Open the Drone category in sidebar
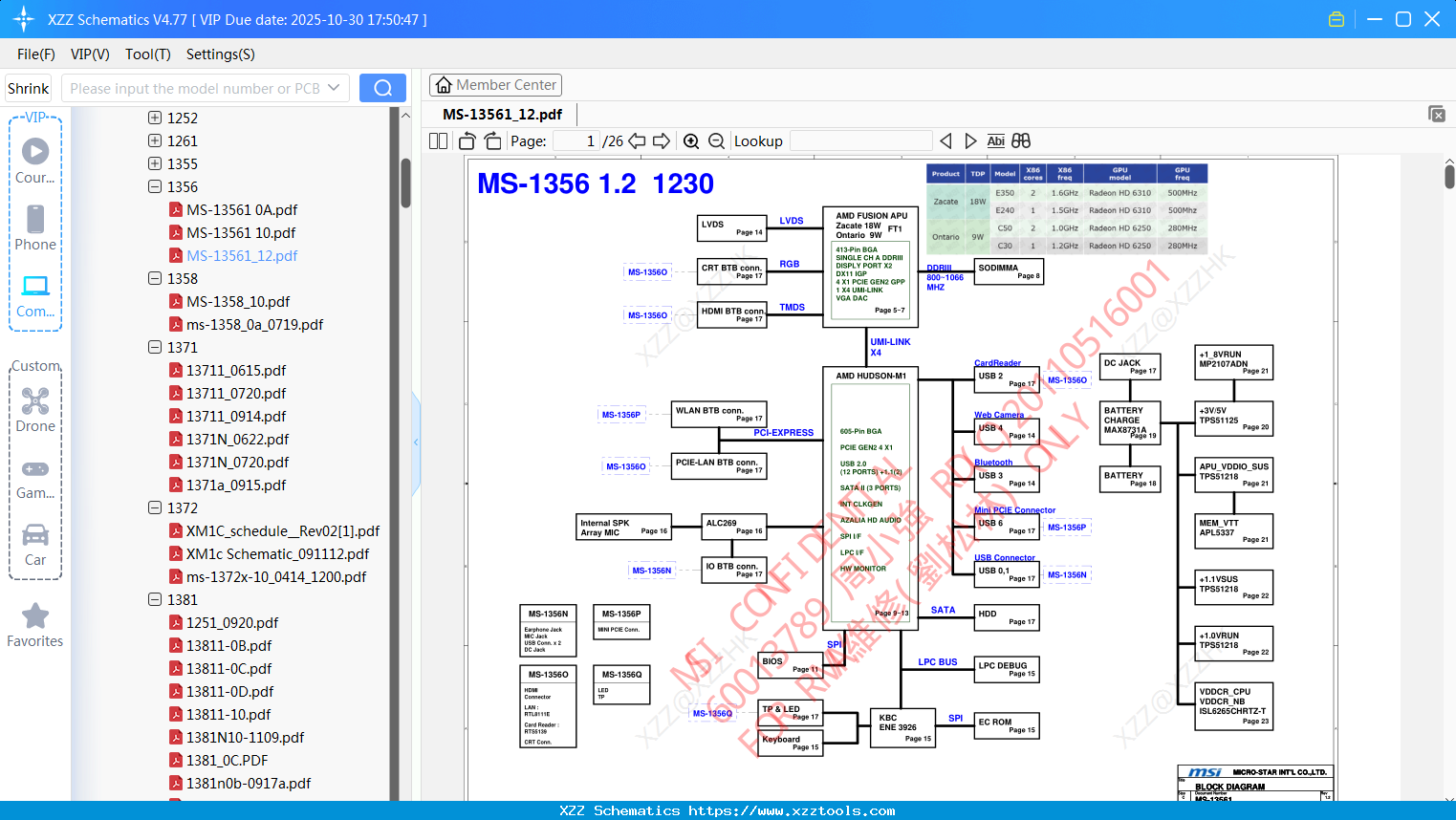 click(x=35, y=410)
